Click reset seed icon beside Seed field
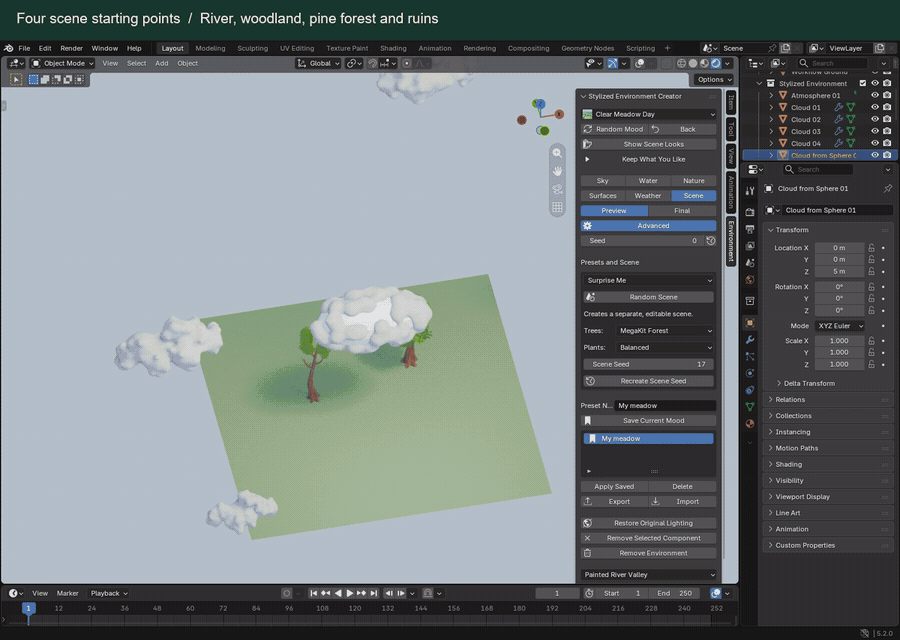This screenshot has width=900, height=640. click(x=711, y=241)
